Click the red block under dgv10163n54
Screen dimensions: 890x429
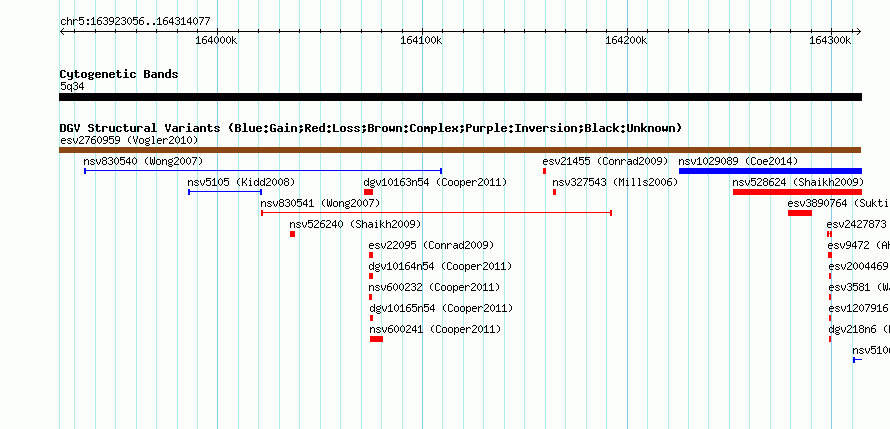[x=368, y=192]
